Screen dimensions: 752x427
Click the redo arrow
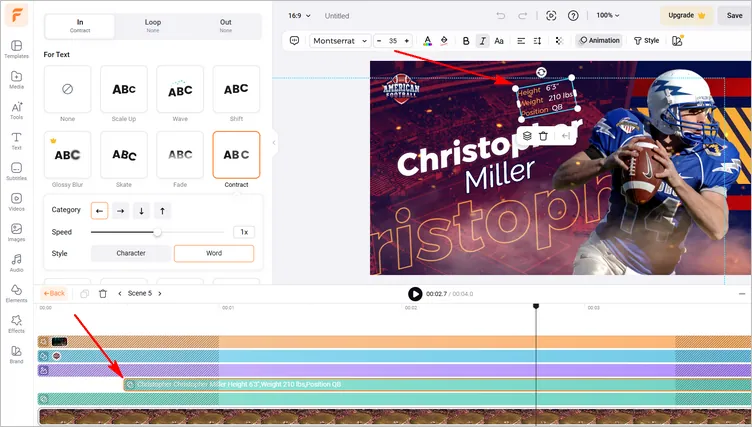click(522, 16)
